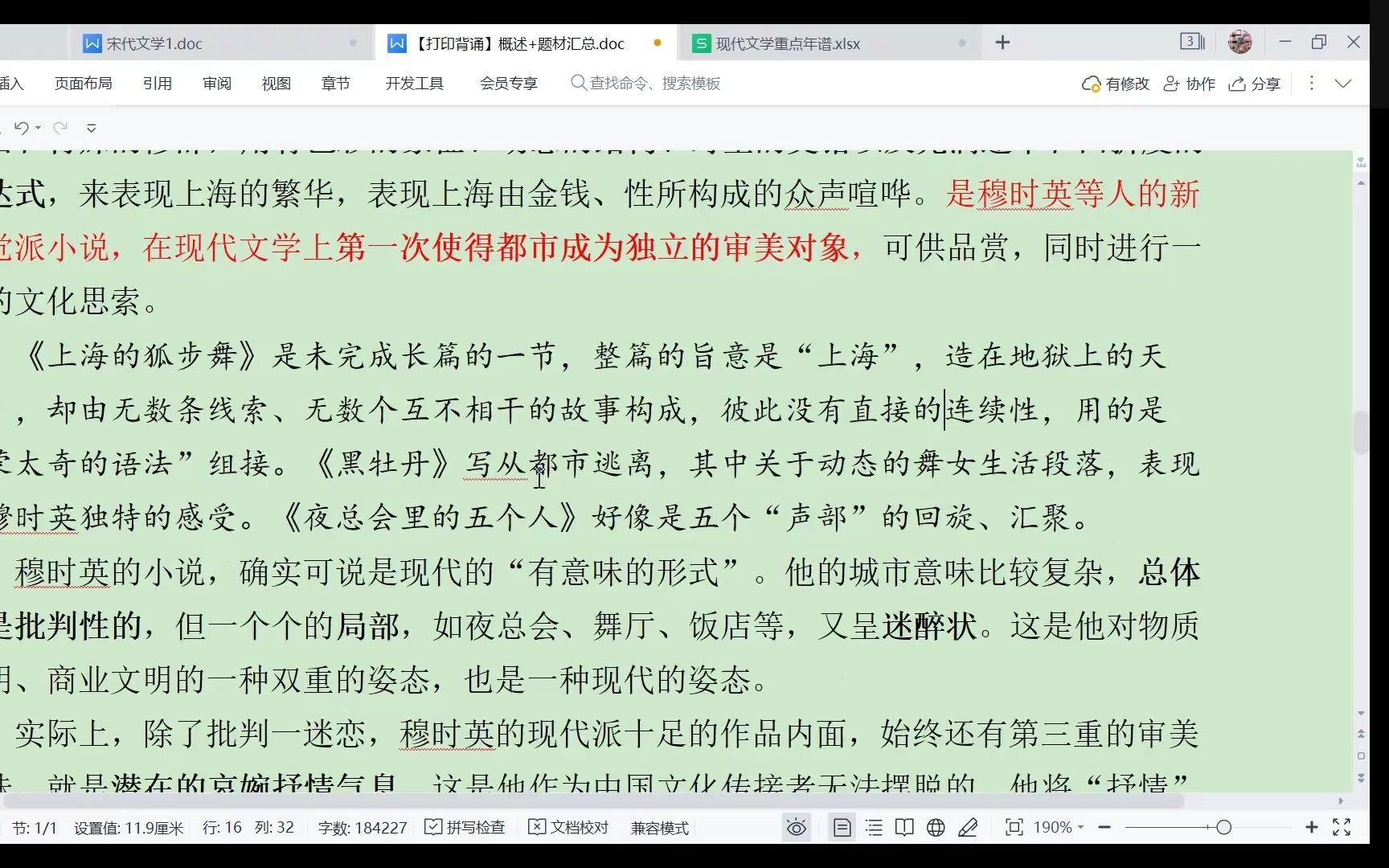This screenshot has height=868, width=1389.
Task: Open the 视图 ribbon tab
Action: (x=277, y=84)
